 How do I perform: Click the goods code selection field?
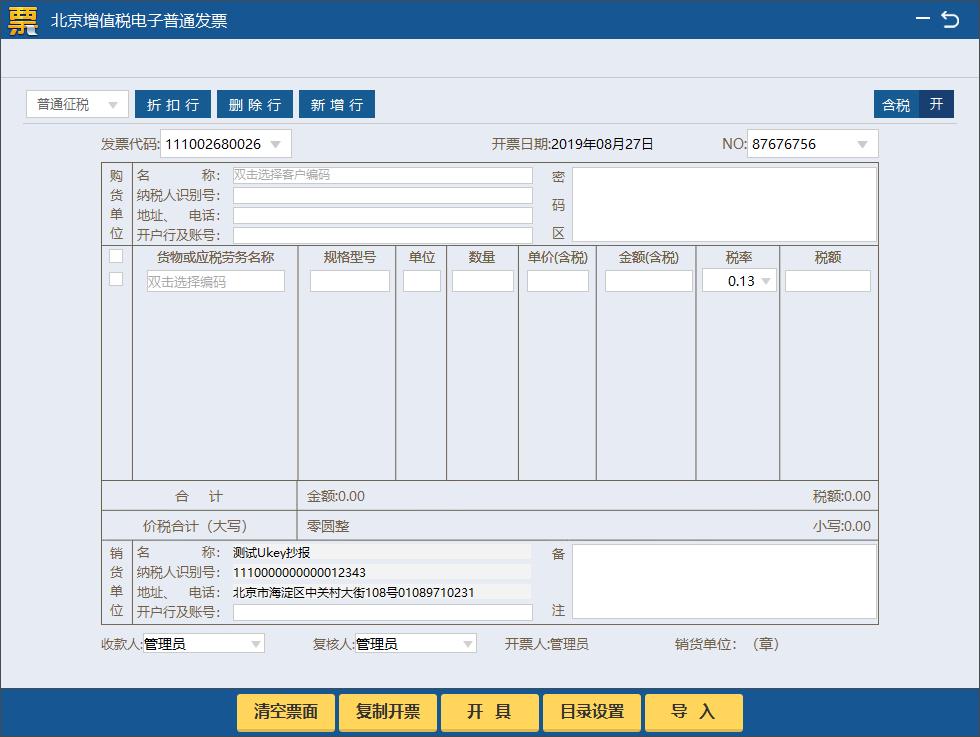pyautogui.click(x=215, y=280)
